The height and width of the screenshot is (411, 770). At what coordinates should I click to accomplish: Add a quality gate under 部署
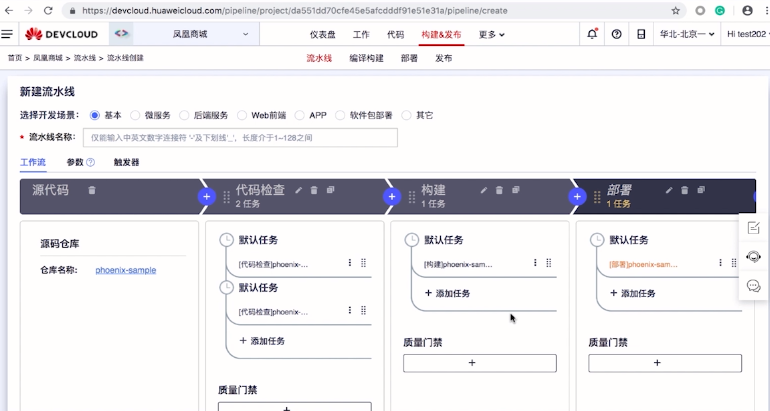665,363
